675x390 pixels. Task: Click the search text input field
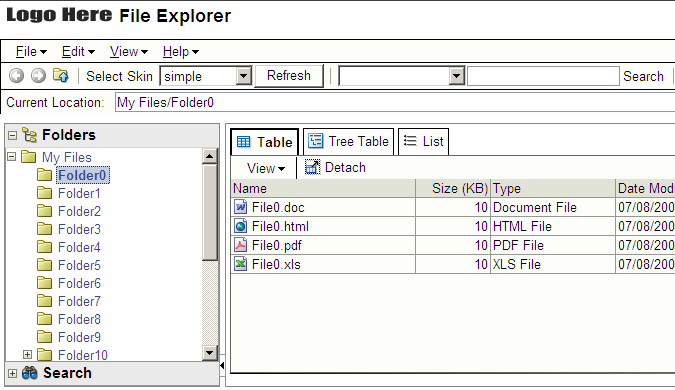click(543, 76)
